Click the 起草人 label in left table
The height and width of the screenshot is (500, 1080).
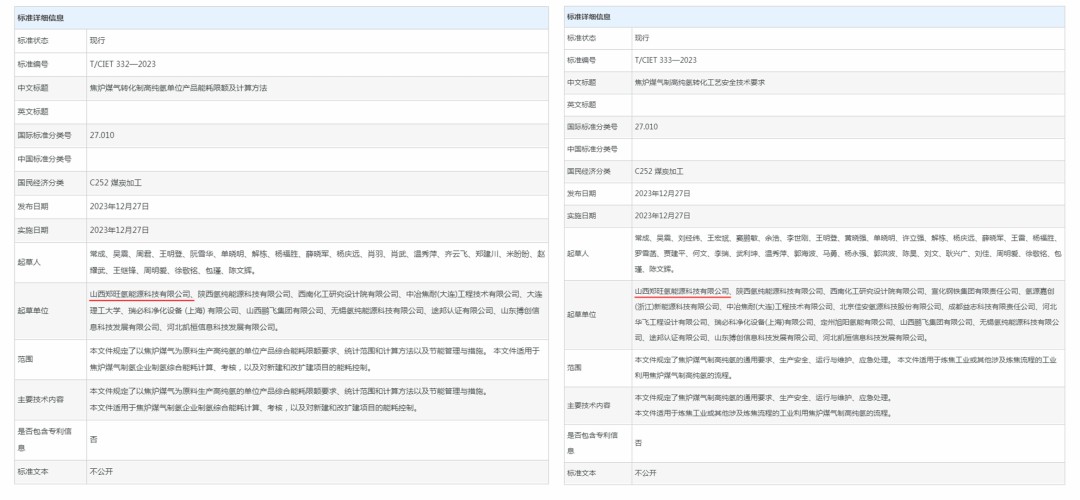tap(30, 262)
